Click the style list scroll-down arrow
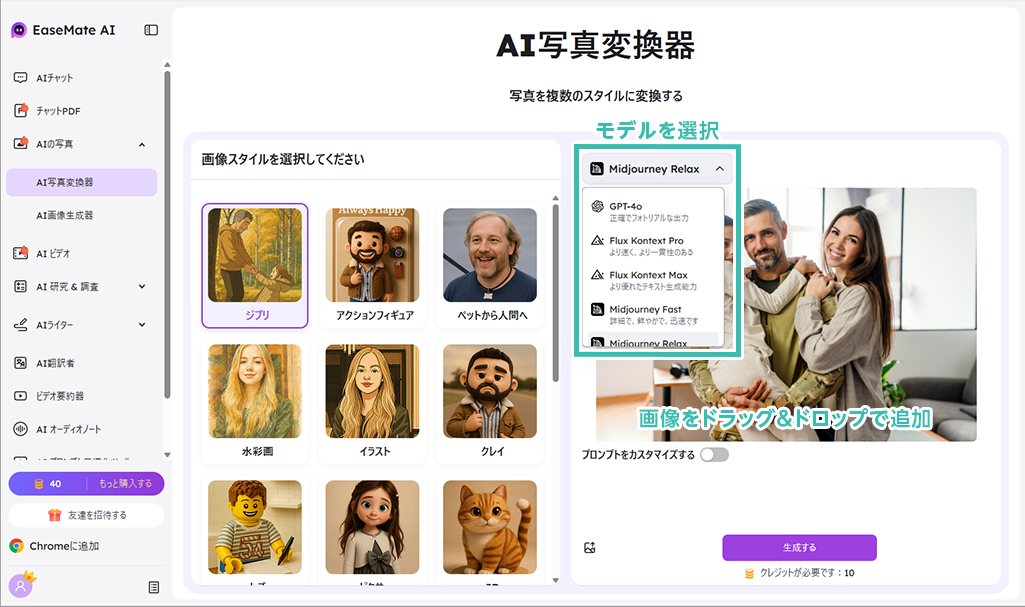 [556, 580]
